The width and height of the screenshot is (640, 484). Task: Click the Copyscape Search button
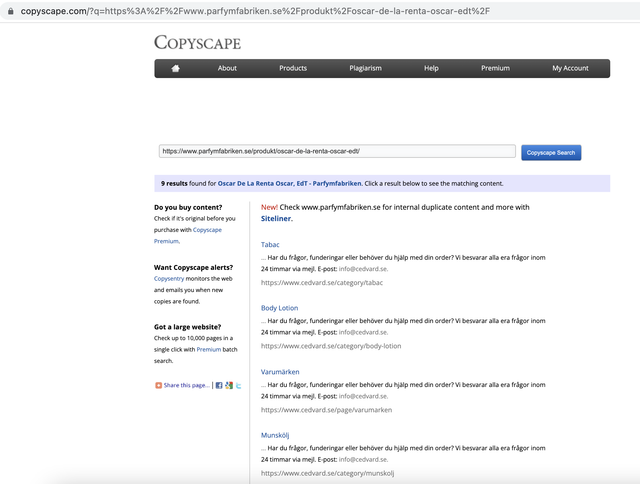pyautogui.click(x=551, y=153)
